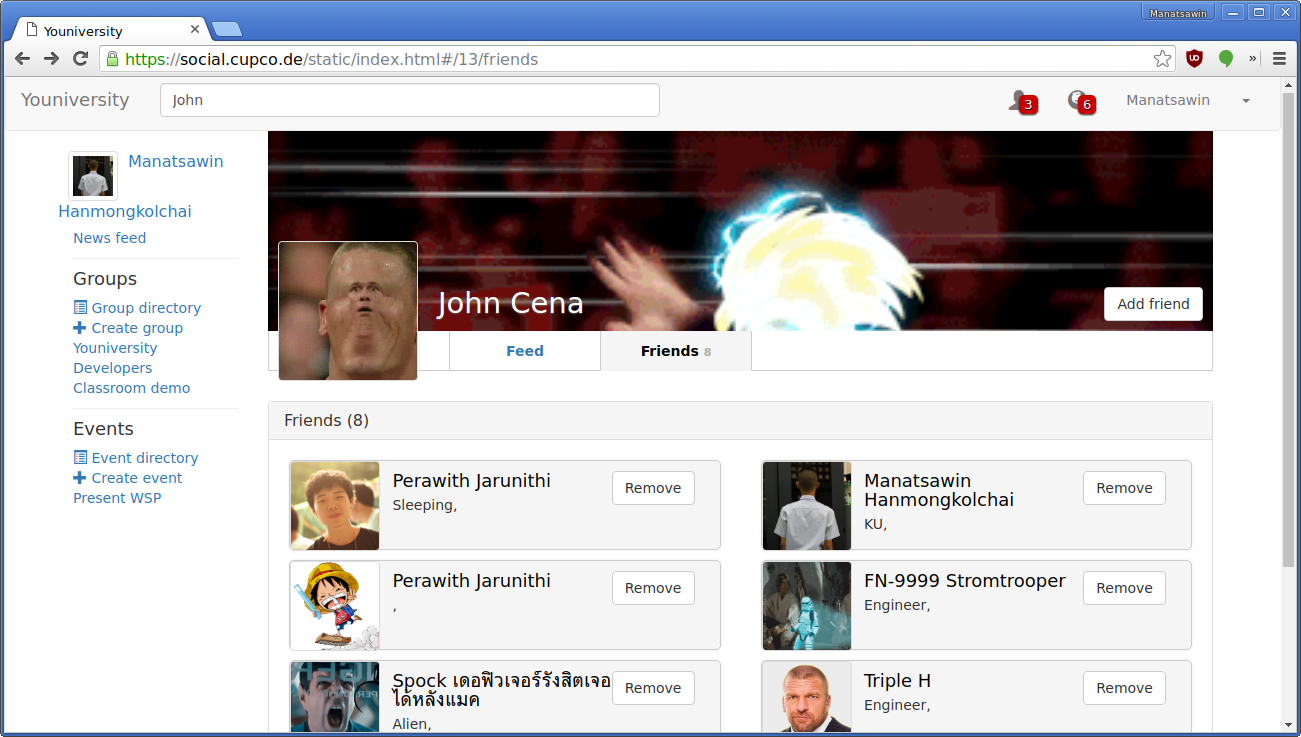Open a new browser tab

pyautogui.click(x=226, y=29)
